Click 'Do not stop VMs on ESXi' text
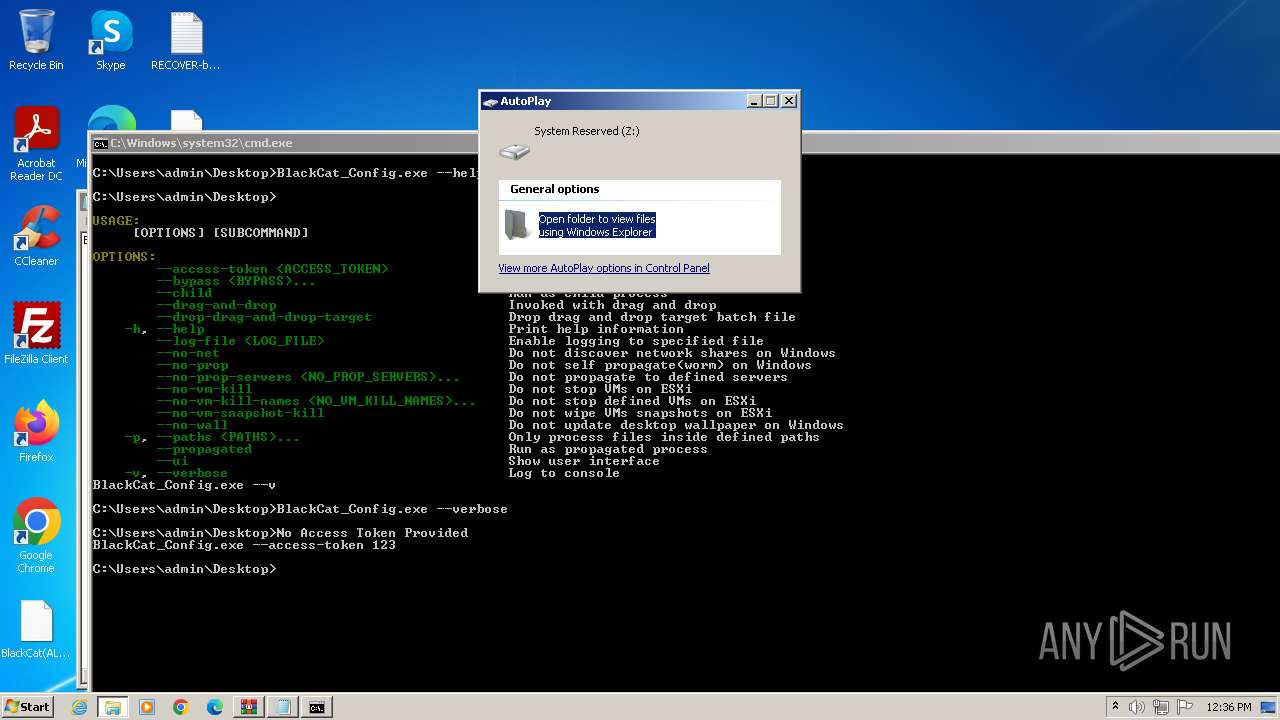This screenshot has width=1280, height=720. pyautogui.click(x=600, y=389)
